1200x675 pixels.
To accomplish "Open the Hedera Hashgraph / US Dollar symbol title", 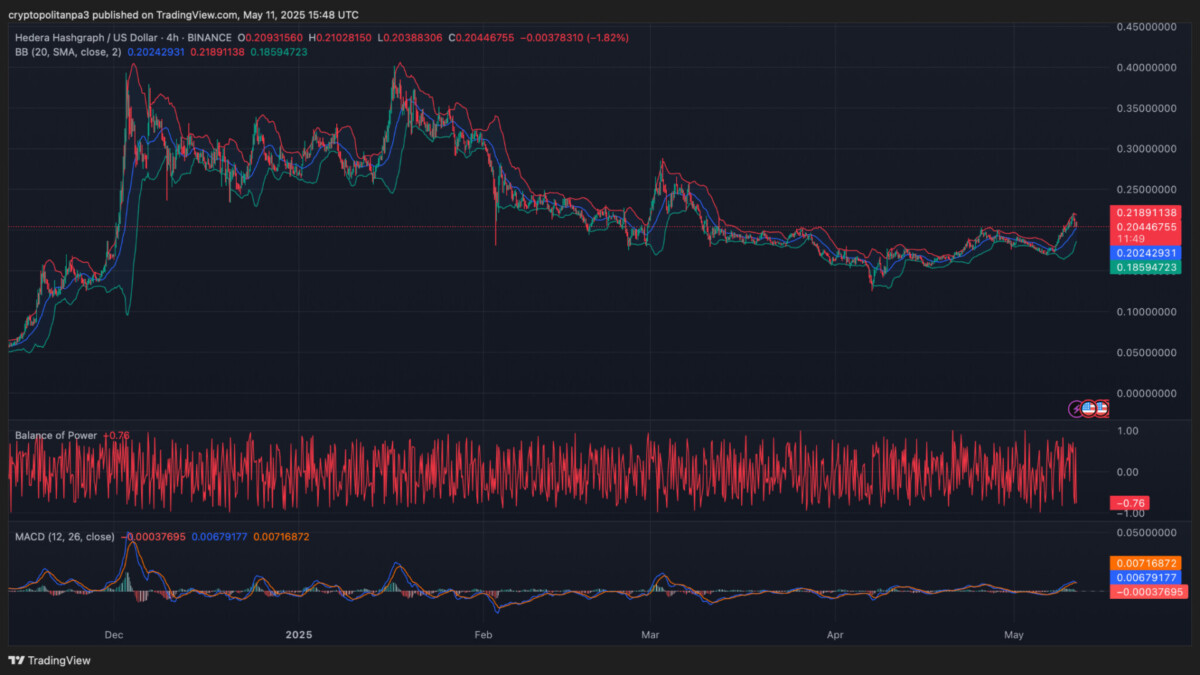I will click(97, 37).
